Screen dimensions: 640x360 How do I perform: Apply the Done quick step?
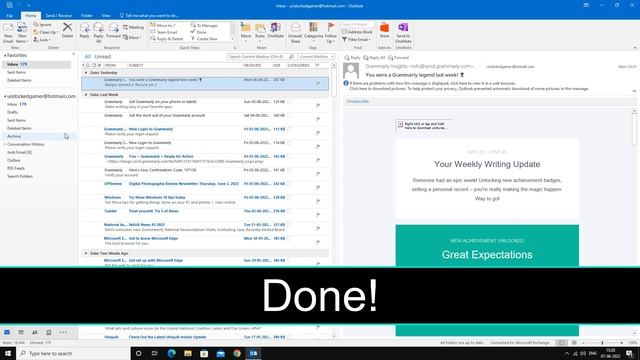tap(199, 32)
